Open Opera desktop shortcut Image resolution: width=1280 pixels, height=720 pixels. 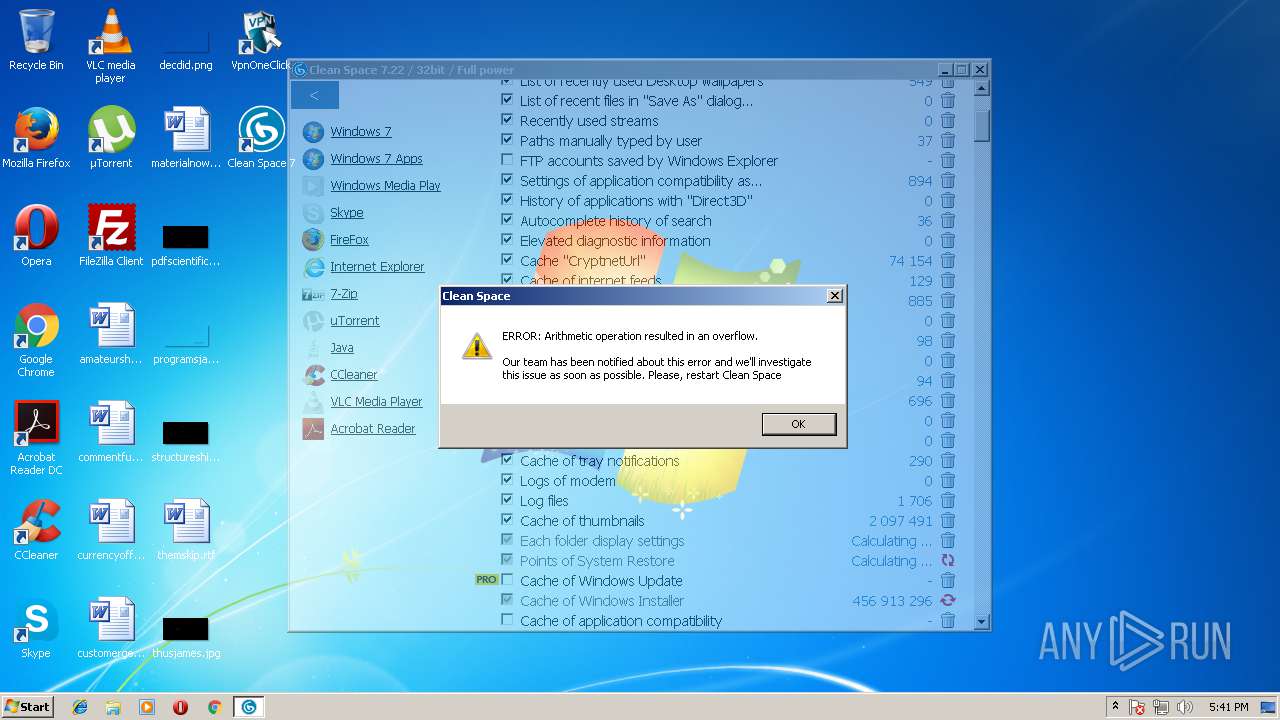[x=36, y=236]
